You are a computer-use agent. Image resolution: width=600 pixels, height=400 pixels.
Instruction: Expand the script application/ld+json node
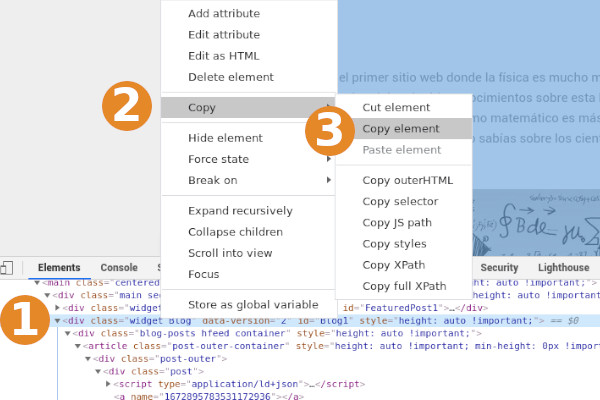point(108,384)
